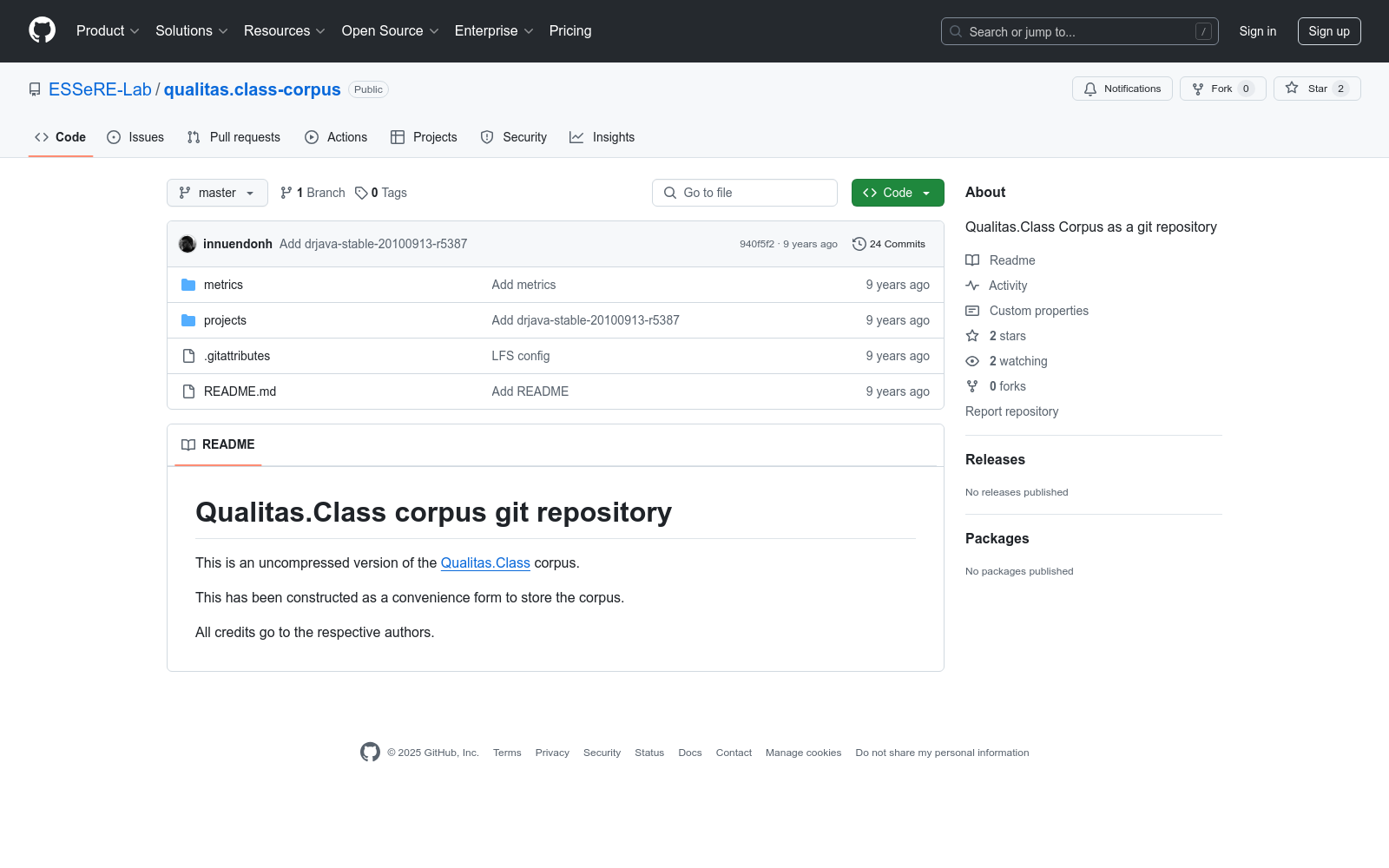This screenshot has width=1389, height=868.
Task: Expand the Open Source menu
Action: click(x=391, y=31)
